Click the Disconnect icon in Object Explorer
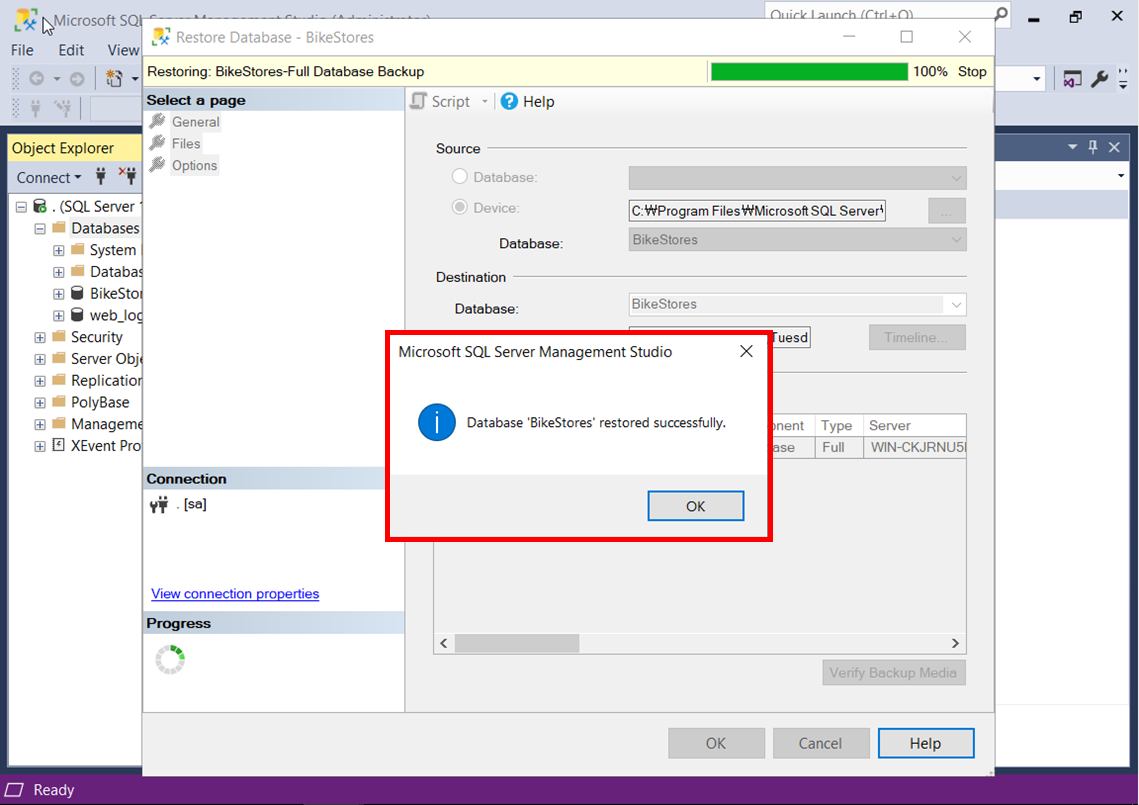1139x805 pixels. click(127, 176)
